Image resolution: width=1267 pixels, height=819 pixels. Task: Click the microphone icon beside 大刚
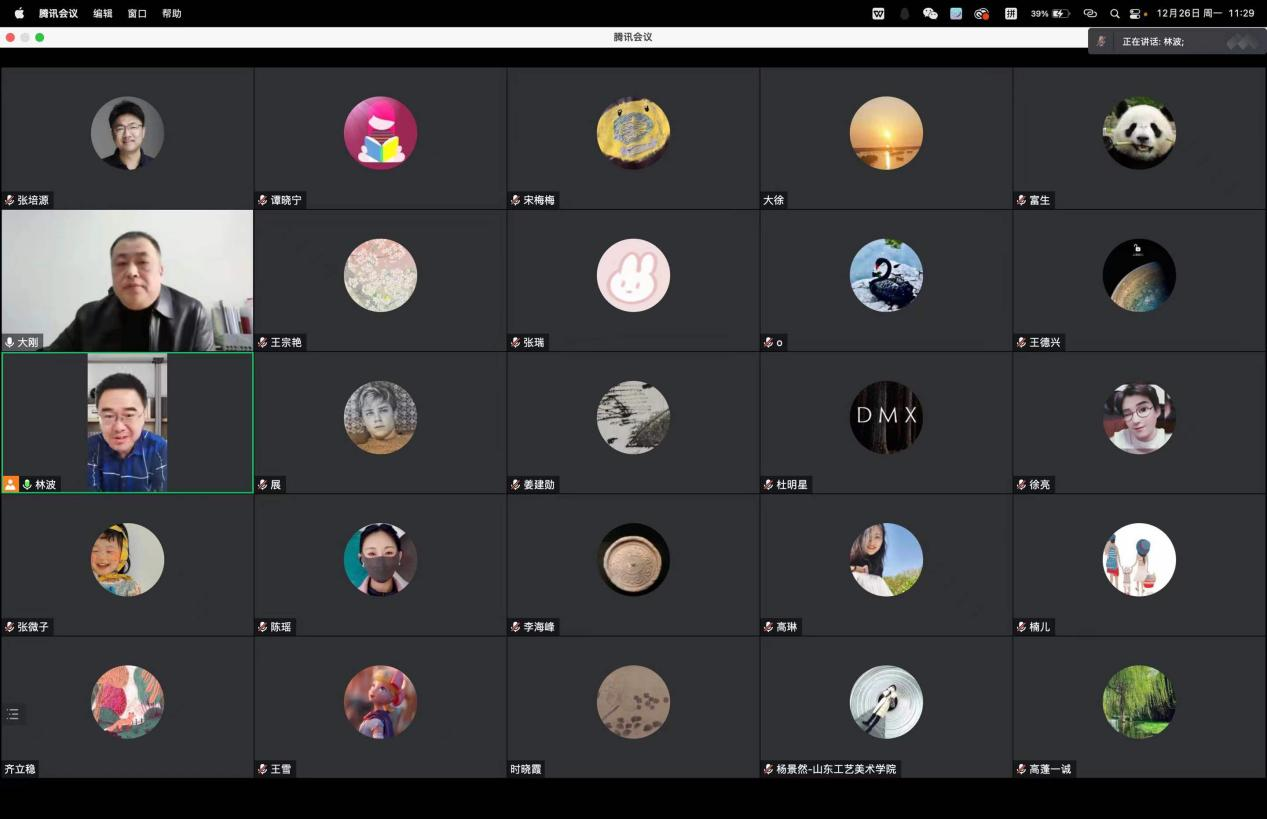10,342
